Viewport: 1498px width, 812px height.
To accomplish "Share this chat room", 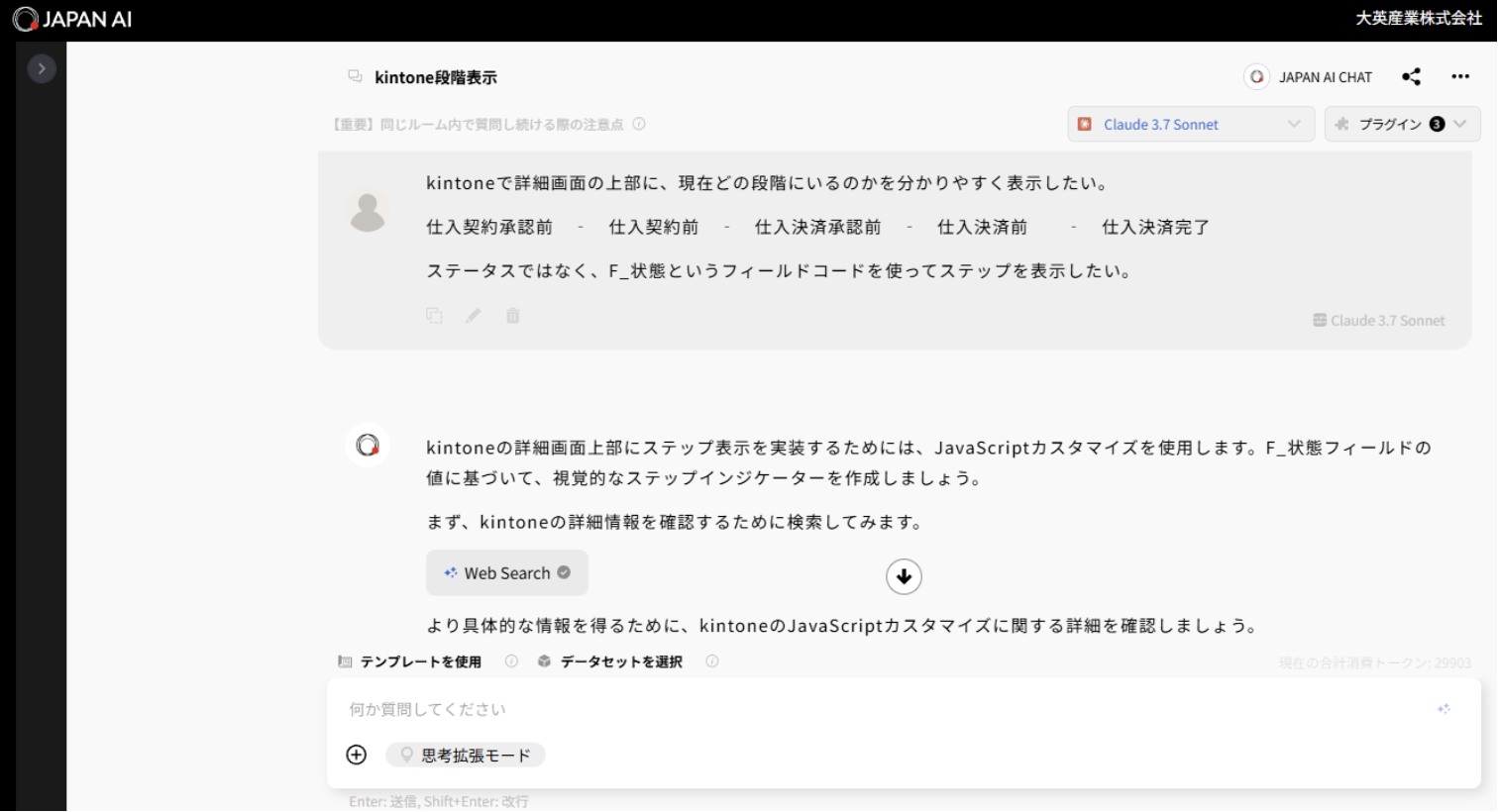I will (x=1412, y=77).
